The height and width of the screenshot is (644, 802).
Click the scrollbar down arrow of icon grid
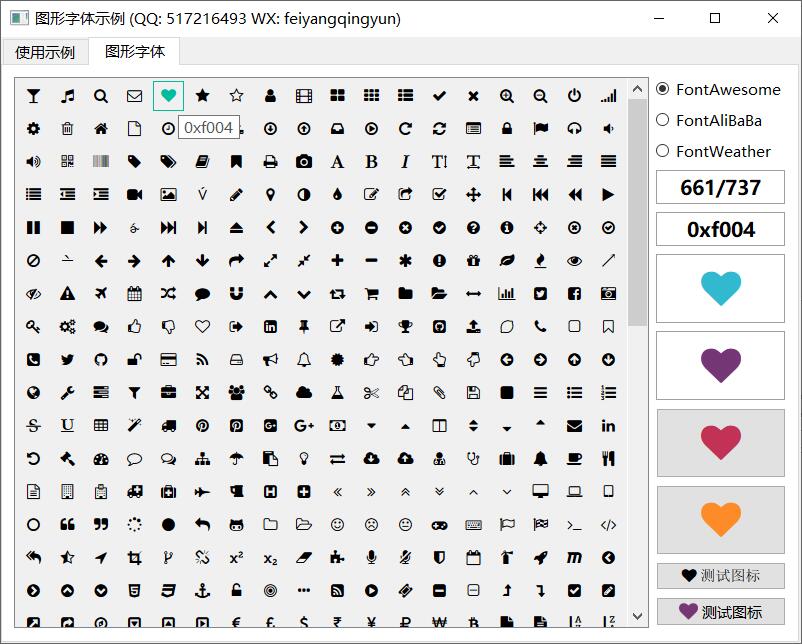point(637,617)
